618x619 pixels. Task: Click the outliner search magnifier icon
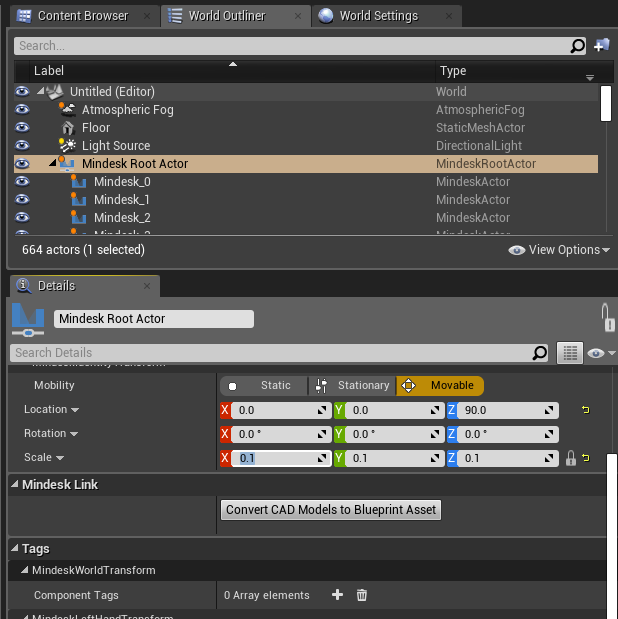click(x=578, y=46)
